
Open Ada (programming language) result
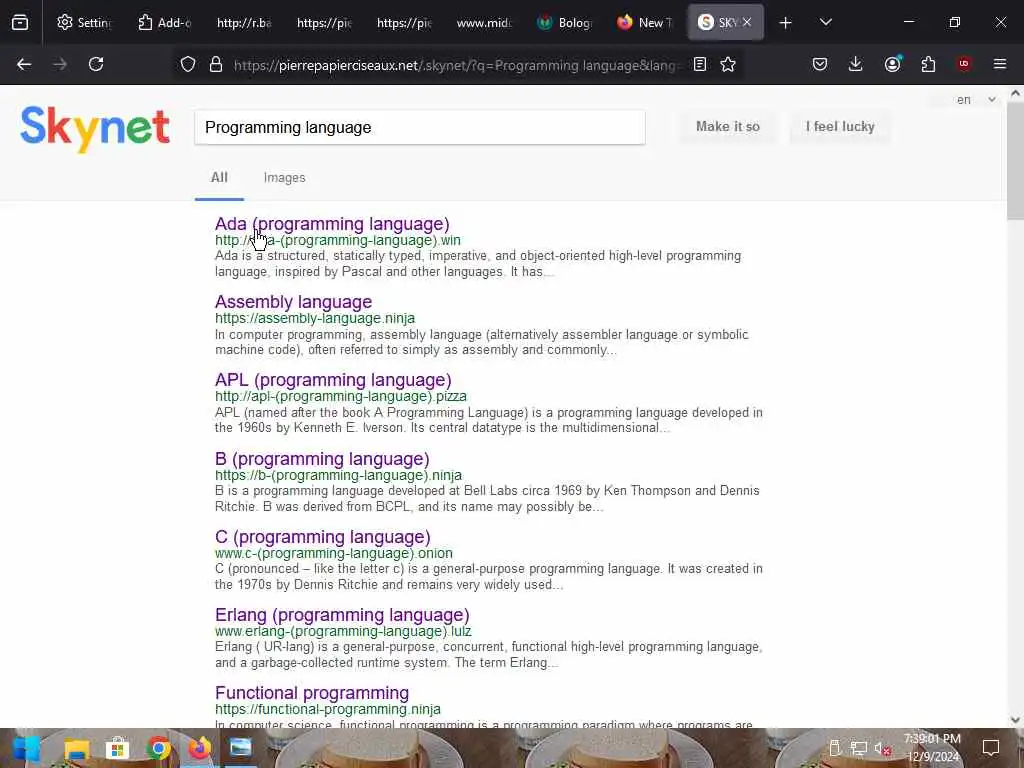332,224
